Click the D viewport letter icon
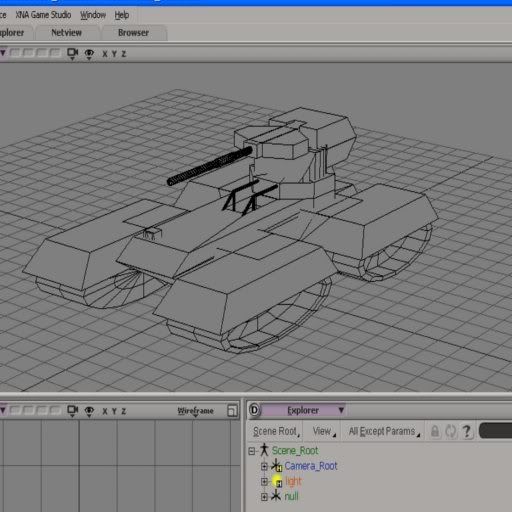This screenshot has width=512, height=512. coord(254,410)
